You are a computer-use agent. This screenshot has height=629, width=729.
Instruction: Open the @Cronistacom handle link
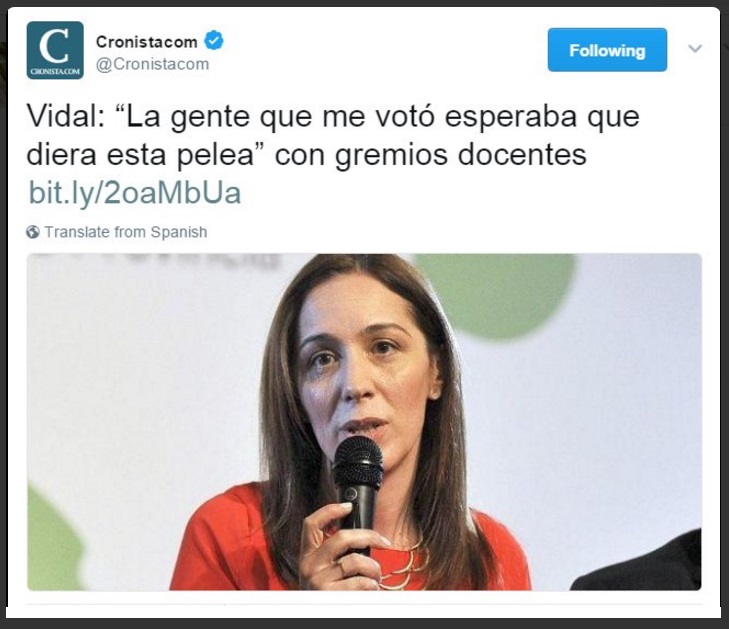coord(152,64)
